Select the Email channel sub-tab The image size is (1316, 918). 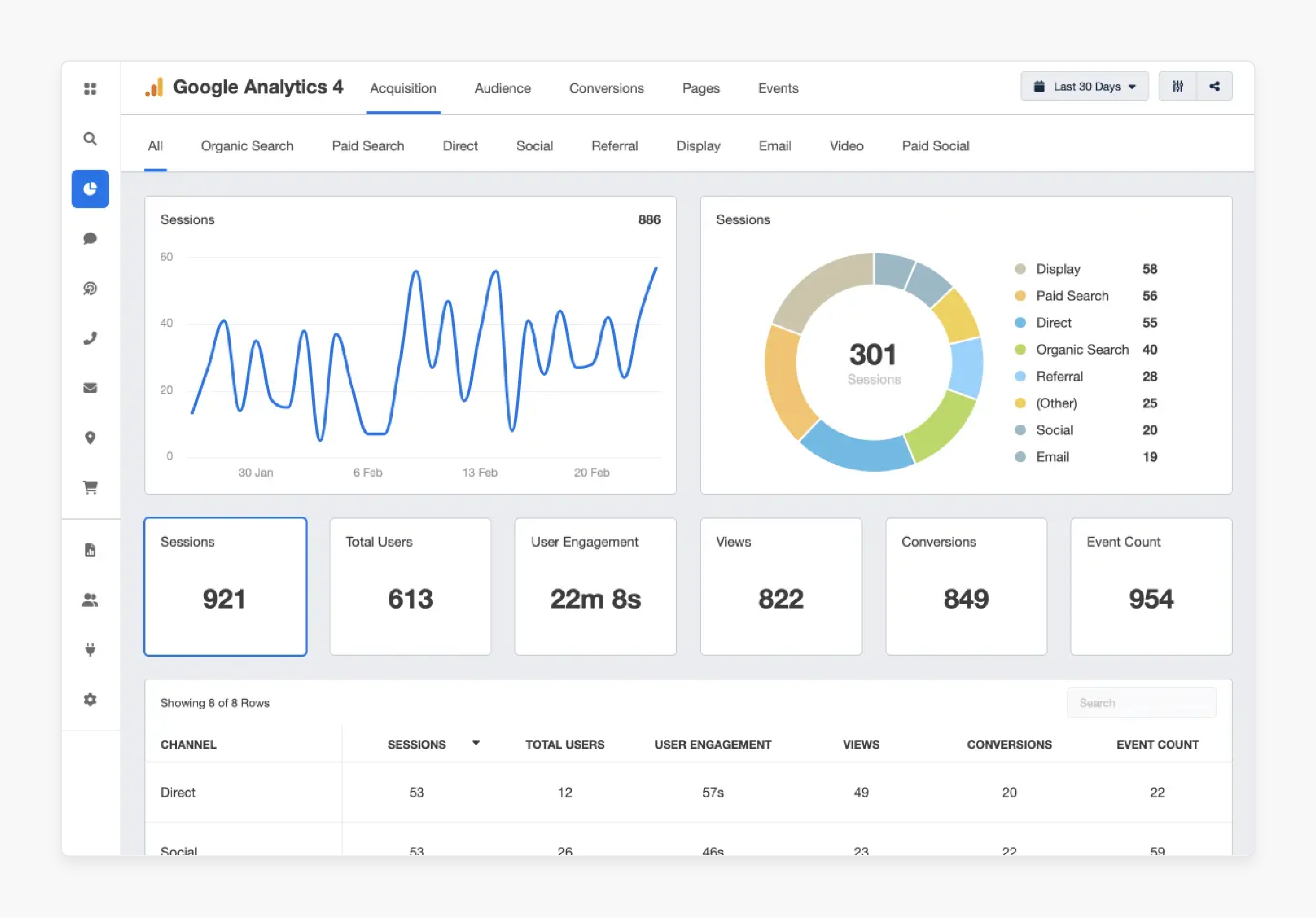click(x=775, y=145)
